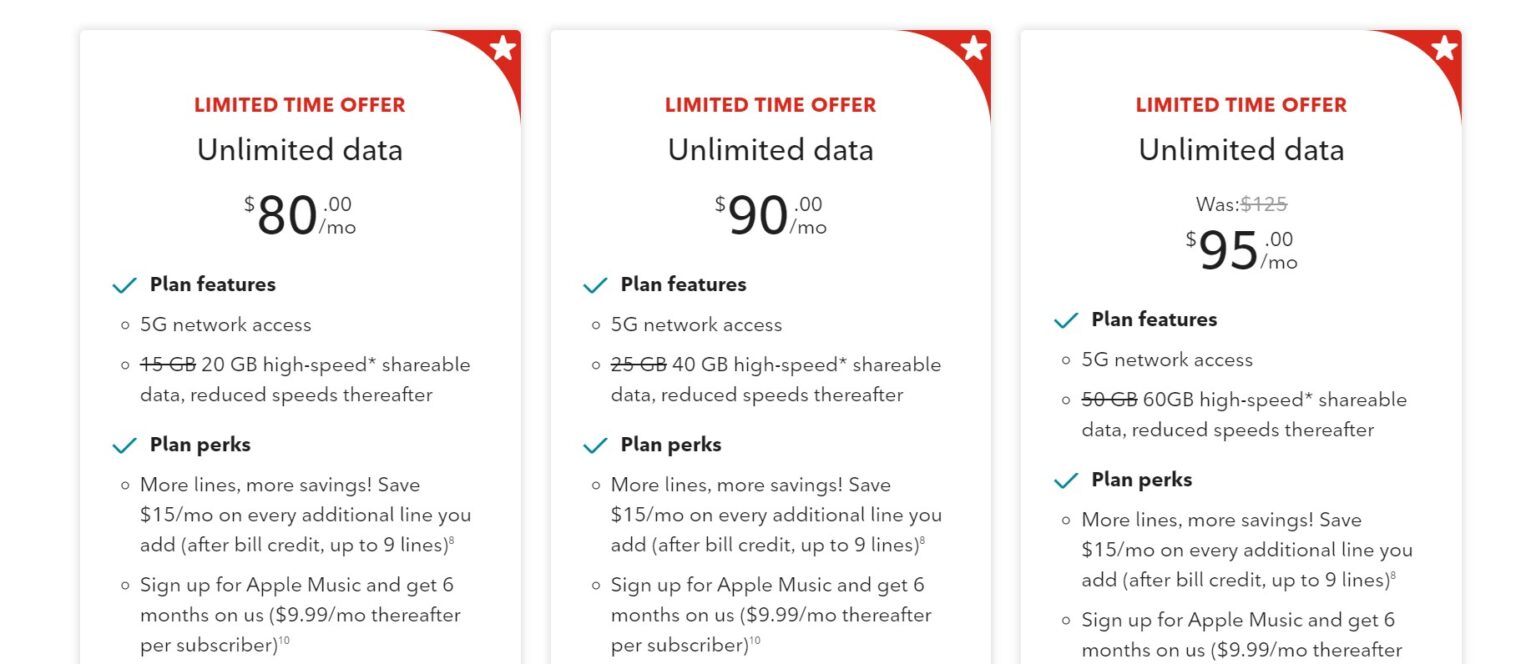The image size is (1536, 664).
Task: Open footnote 10 in the $80 plan
Action: (283, 641)
